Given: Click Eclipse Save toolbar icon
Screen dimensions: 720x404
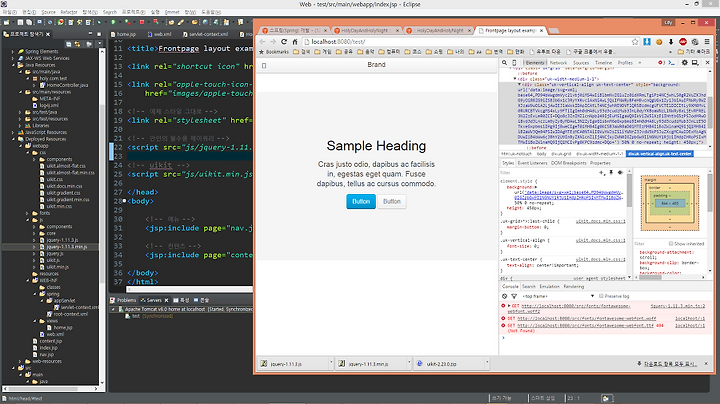Looking at the screenshot, I should pyautogui.click(x=20, y=22).
